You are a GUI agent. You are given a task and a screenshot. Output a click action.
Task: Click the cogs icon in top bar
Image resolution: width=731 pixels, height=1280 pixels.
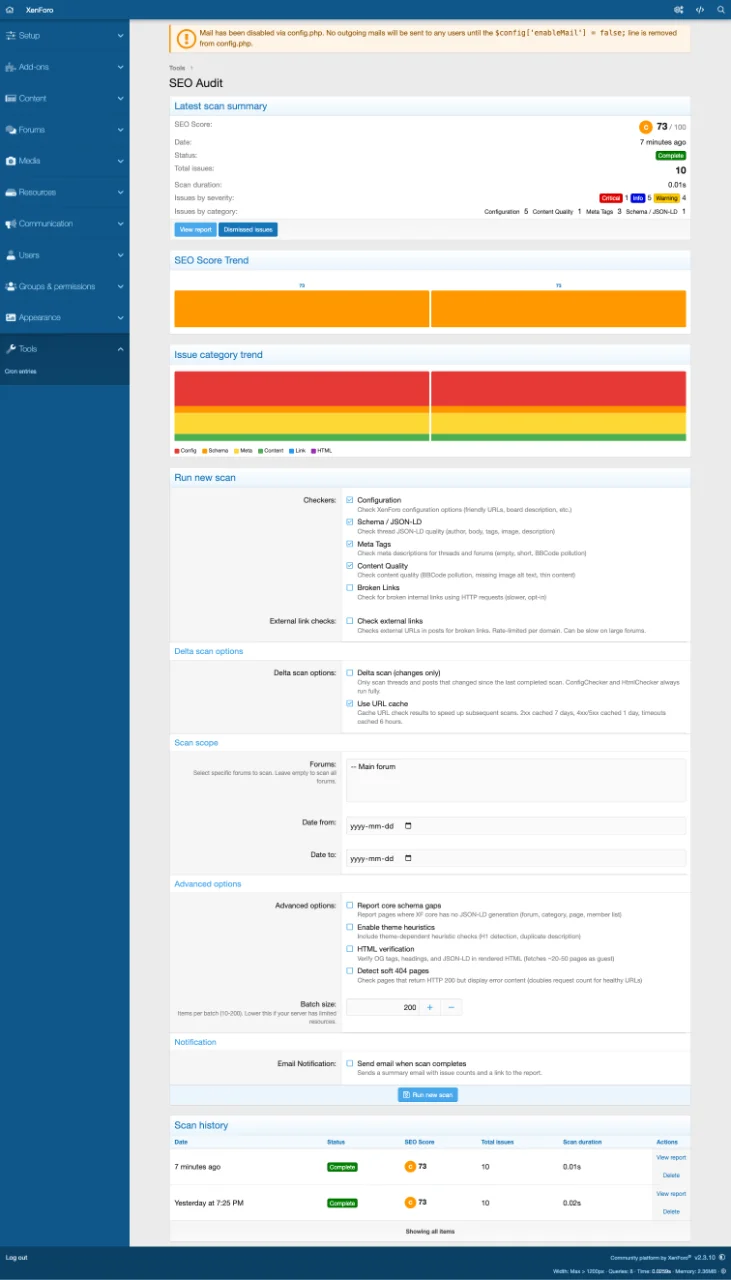coord(679,9)
